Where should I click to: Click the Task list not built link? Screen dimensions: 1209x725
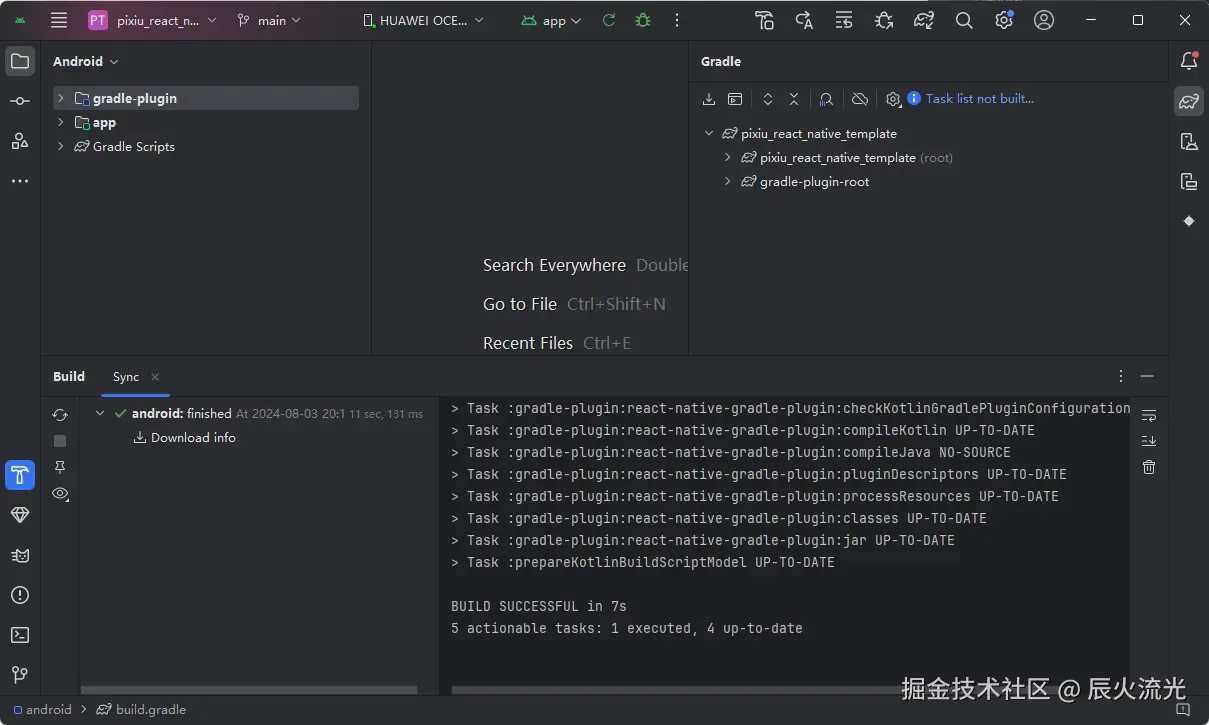click(980, 98)
